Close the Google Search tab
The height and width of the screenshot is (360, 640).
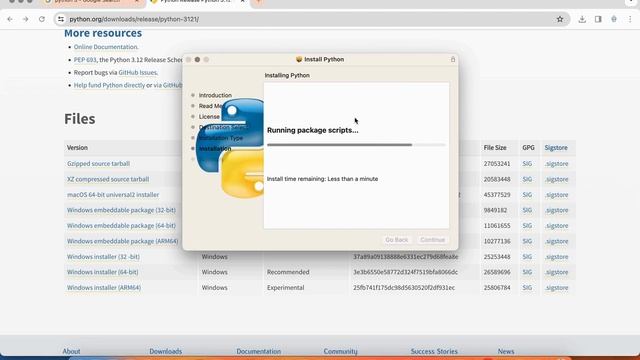click(x=137, y=2)
